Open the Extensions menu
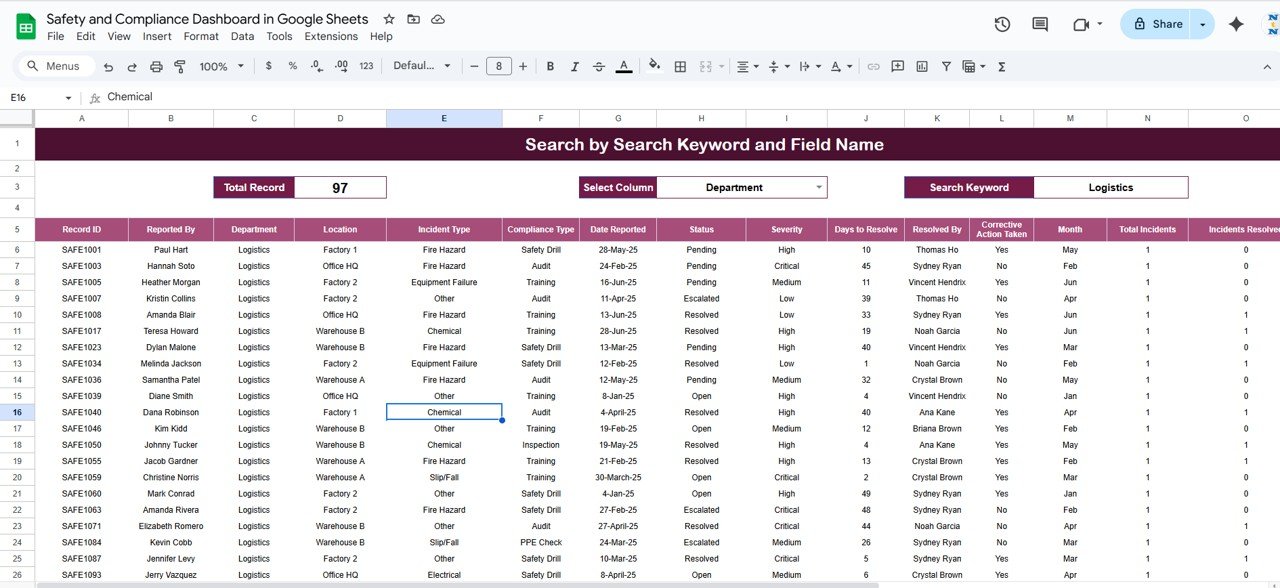This screenshot has height=588, width=1280. point(331,36)
